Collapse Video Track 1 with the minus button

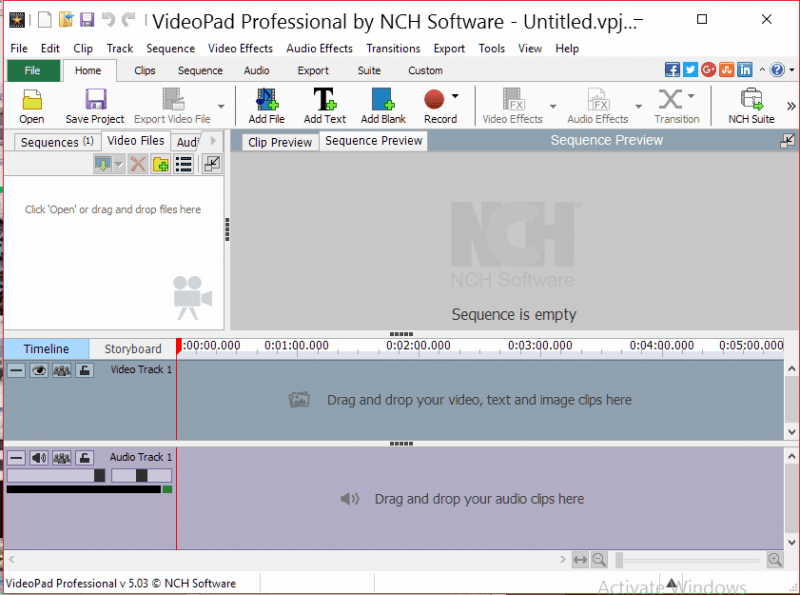pyautogui.click(x=16, y=370)
